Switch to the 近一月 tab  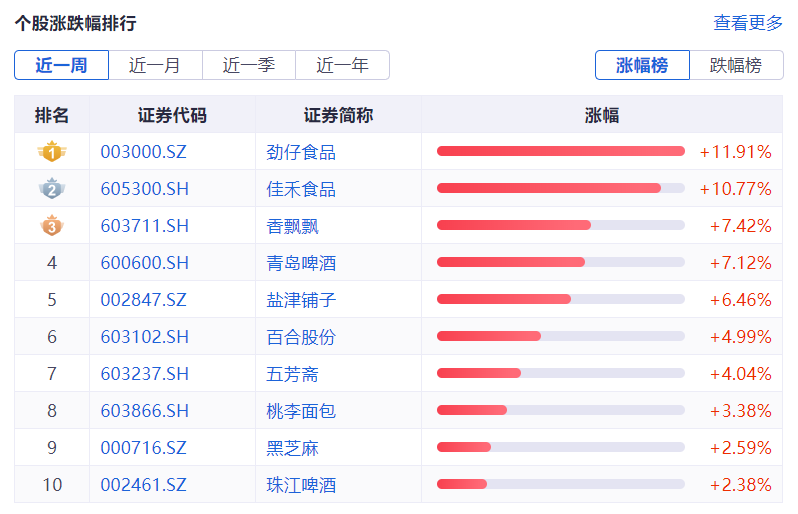(x=155, y=65)
